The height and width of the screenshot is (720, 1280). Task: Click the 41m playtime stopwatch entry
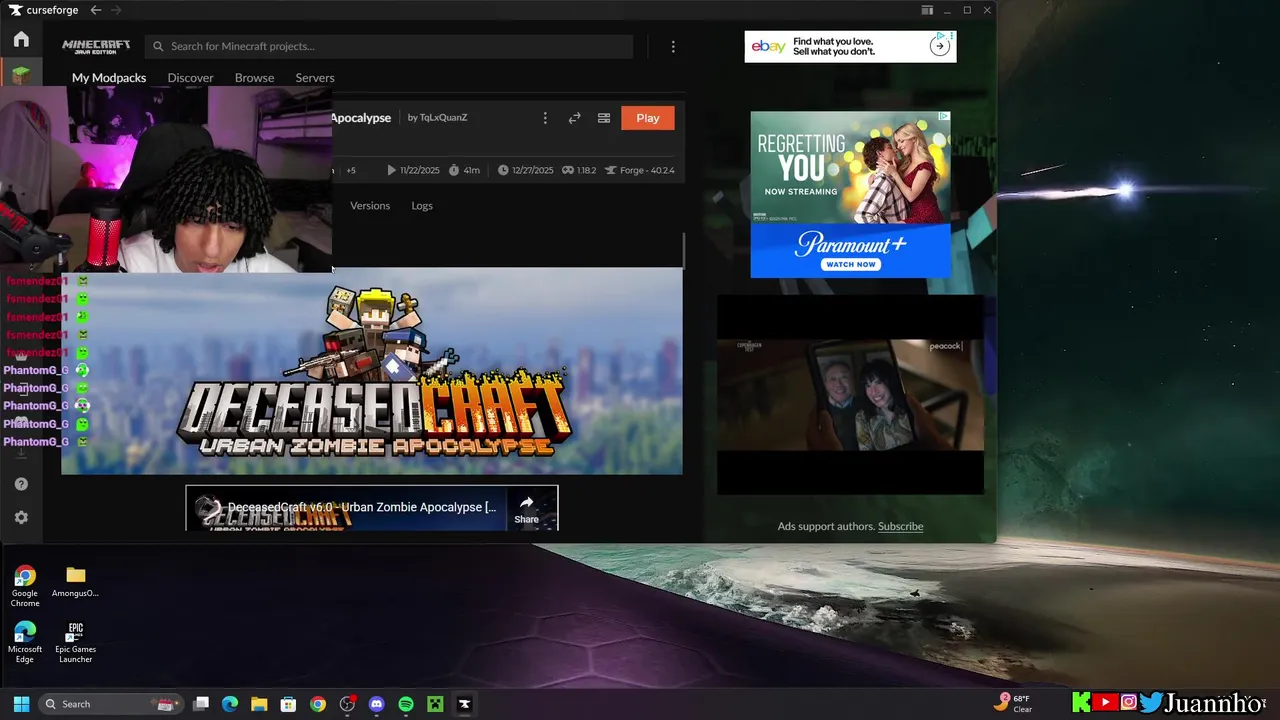[x=464, y=170]
